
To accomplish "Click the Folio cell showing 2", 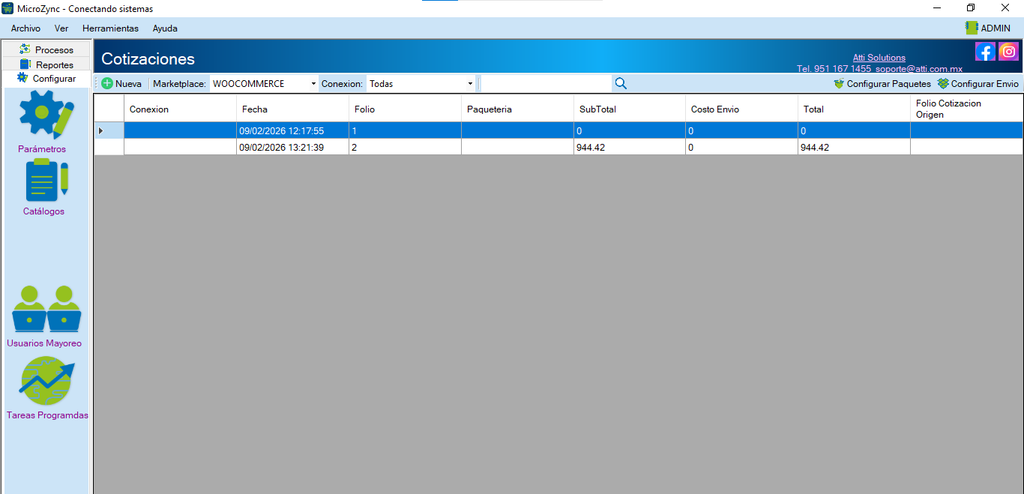I will 405,148.
